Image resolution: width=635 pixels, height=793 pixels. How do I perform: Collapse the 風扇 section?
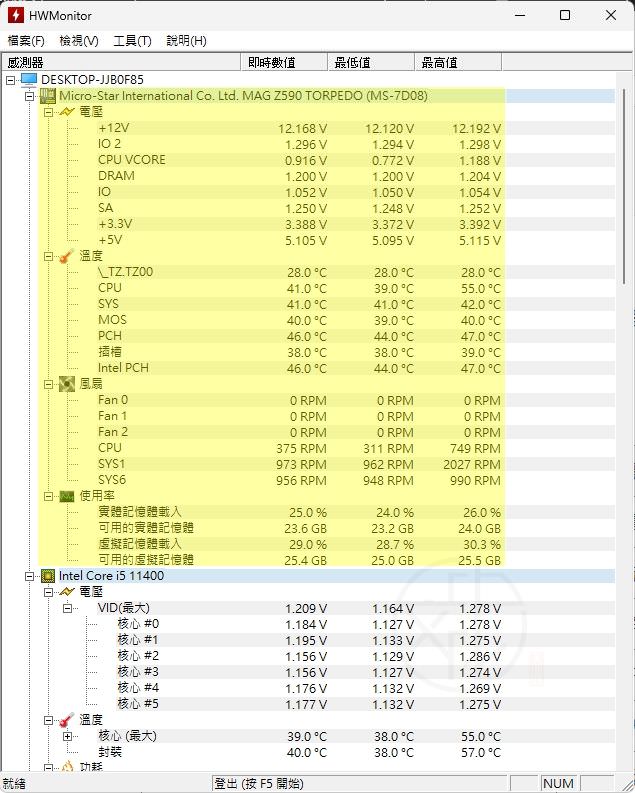[x=49, y=384]
